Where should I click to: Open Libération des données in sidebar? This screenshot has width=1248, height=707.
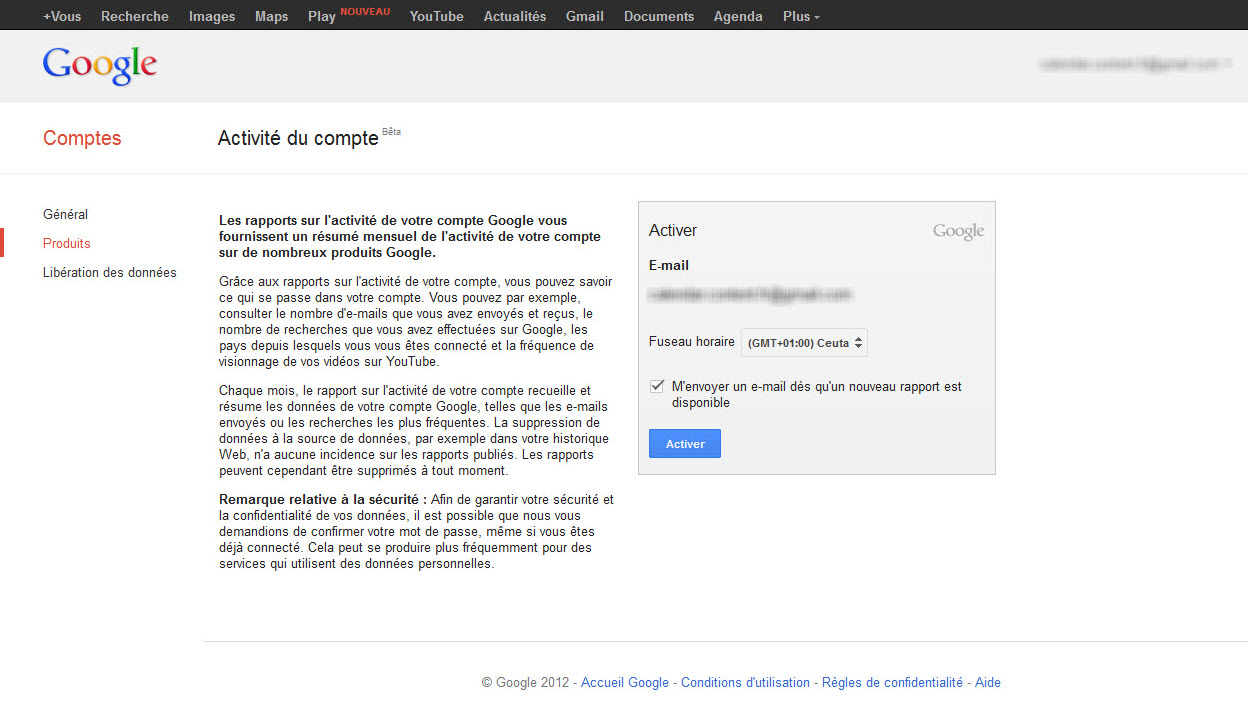(109, 272)
